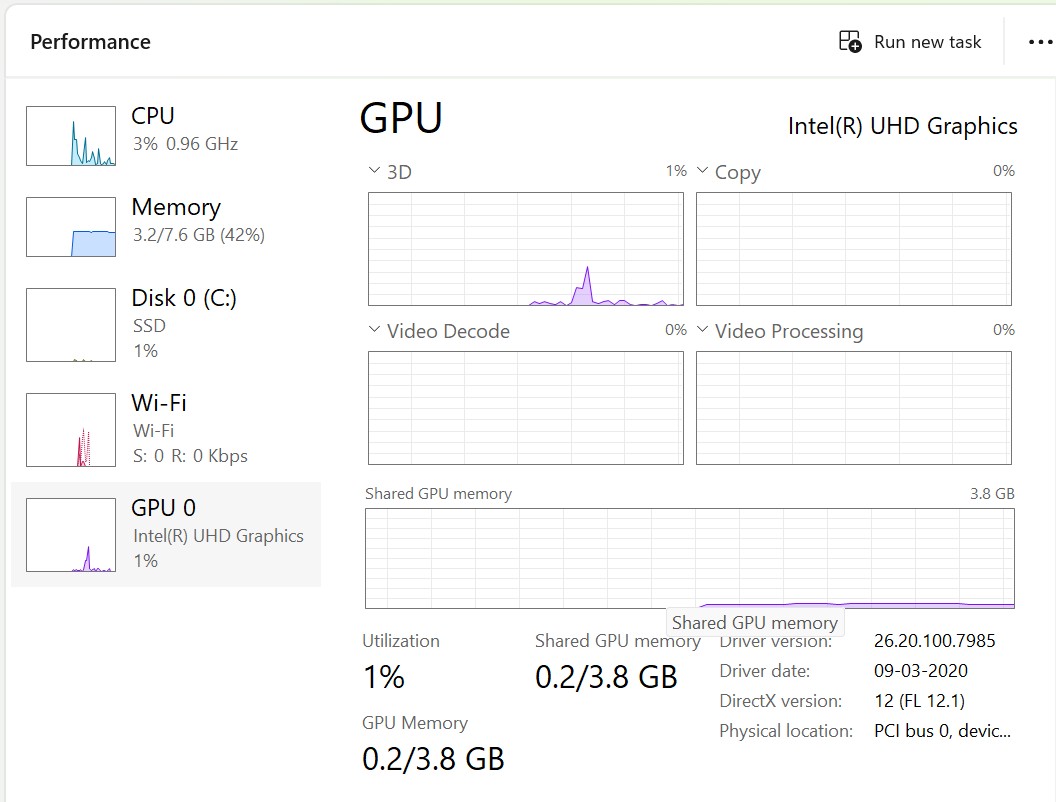
Task: Open the Copy graph engine dropdown
Action: click(x=703, y=172)
